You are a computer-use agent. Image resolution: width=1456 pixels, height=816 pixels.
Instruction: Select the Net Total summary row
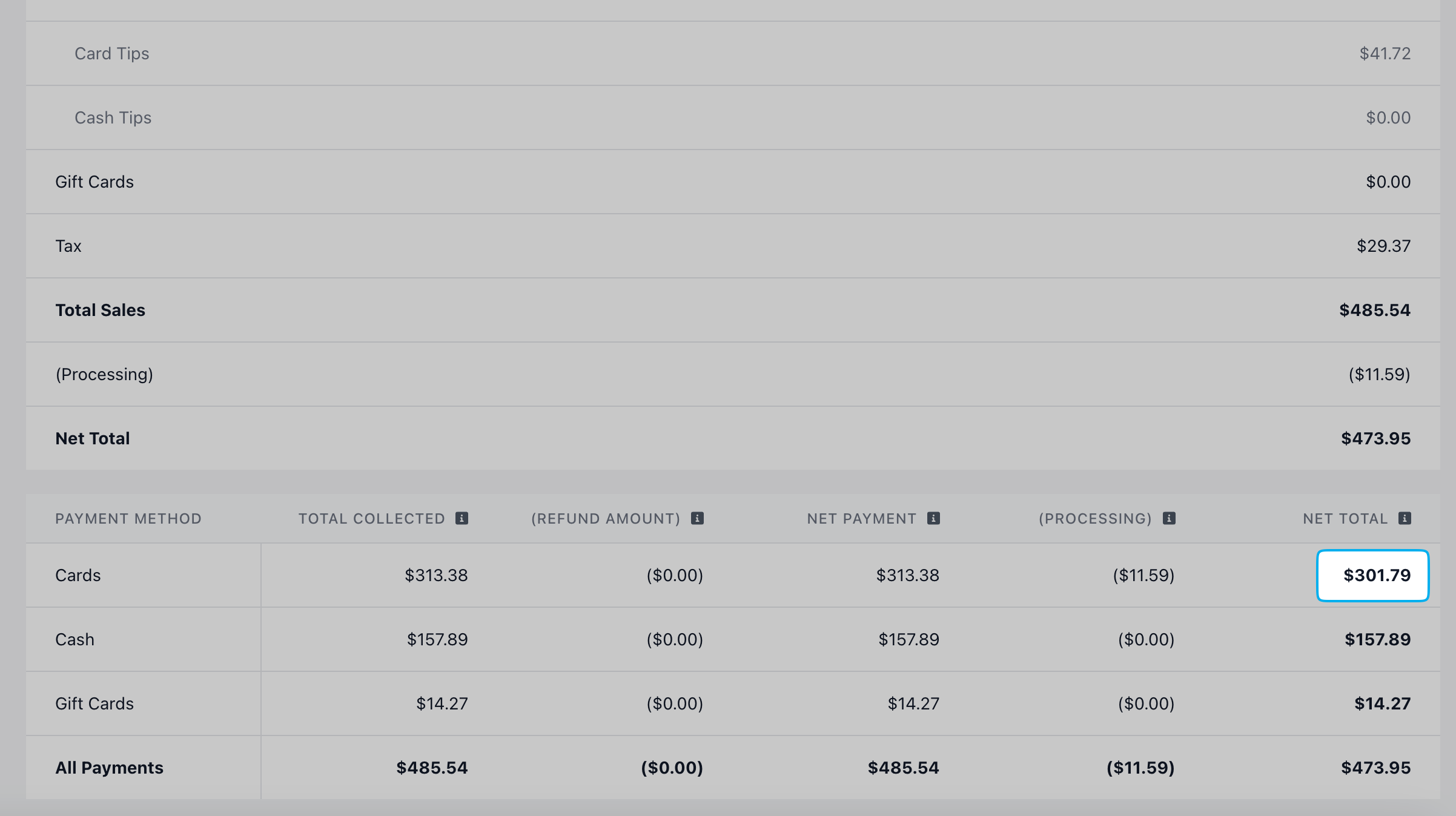click(733, 438)
